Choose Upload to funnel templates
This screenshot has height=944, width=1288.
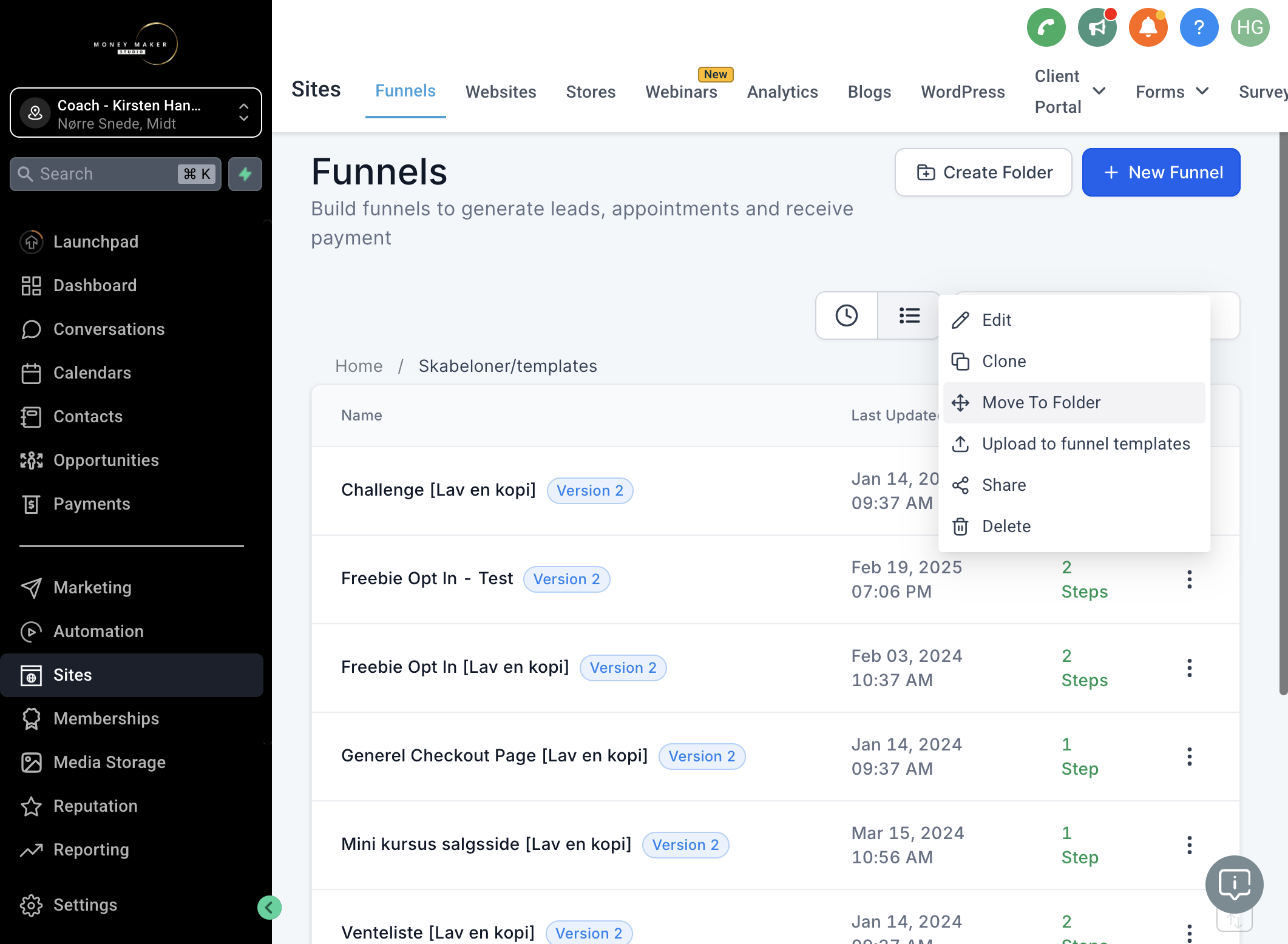[x=1074, y=444]
